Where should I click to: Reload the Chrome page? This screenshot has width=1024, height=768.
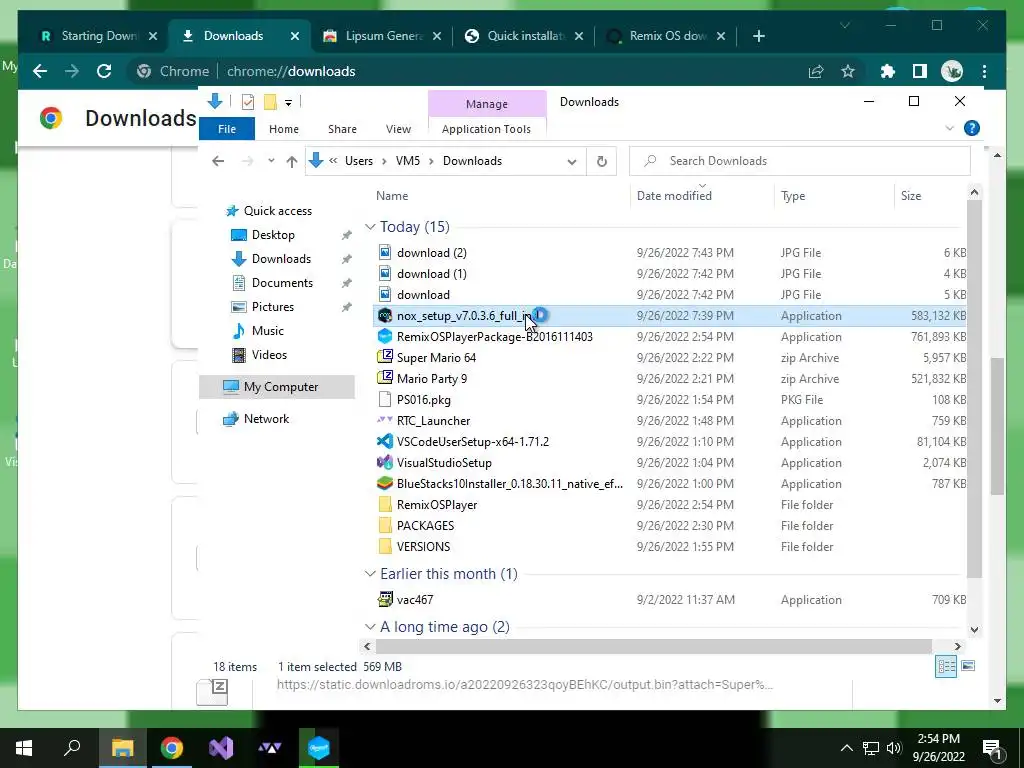click(x=104, y=71)
